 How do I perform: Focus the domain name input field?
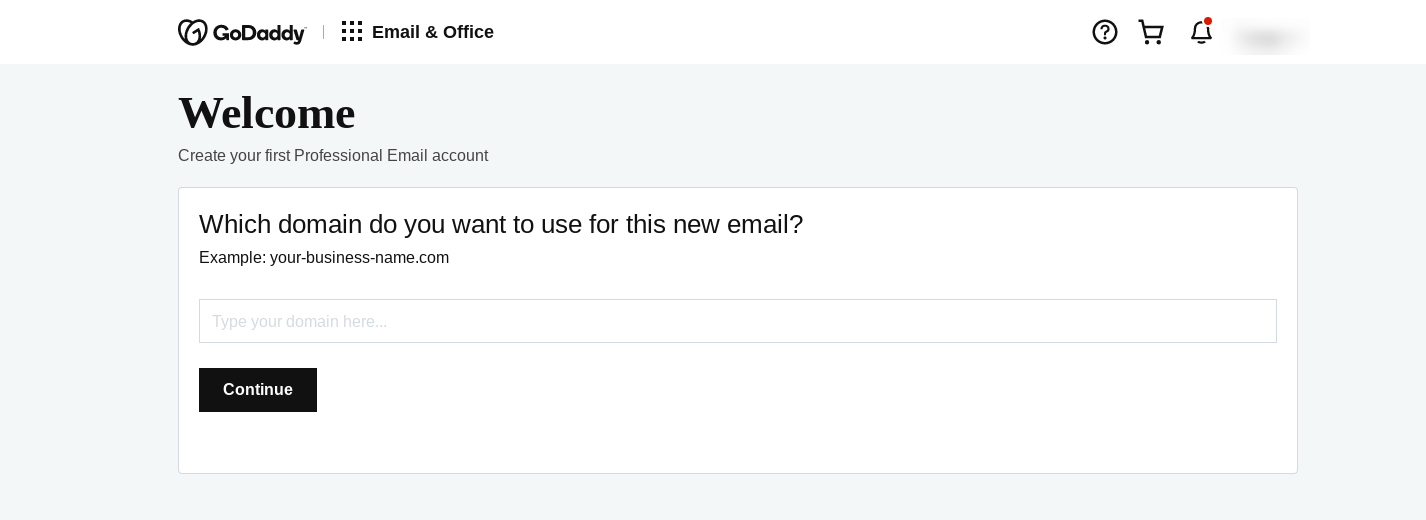[x=737, y=321]
